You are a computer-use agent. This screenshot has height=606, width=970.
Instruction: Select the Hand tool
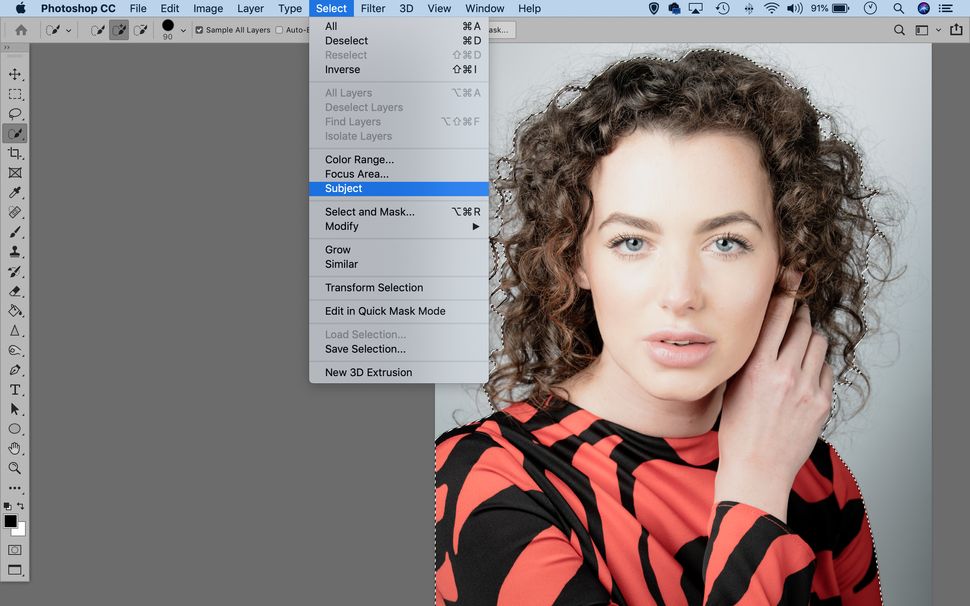point(15,448)
